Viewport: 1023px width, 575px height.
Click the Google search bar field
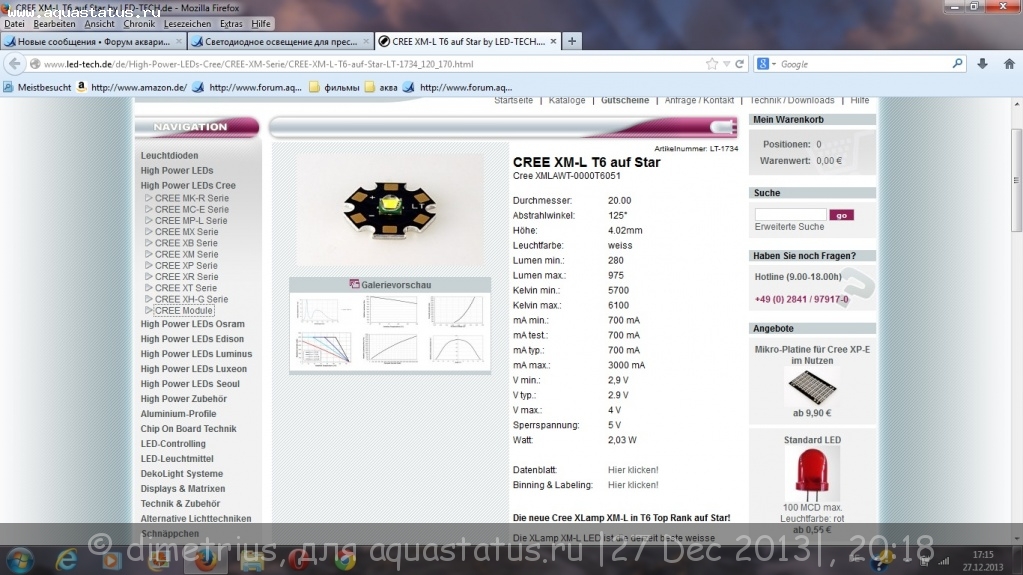coord(863,64)
